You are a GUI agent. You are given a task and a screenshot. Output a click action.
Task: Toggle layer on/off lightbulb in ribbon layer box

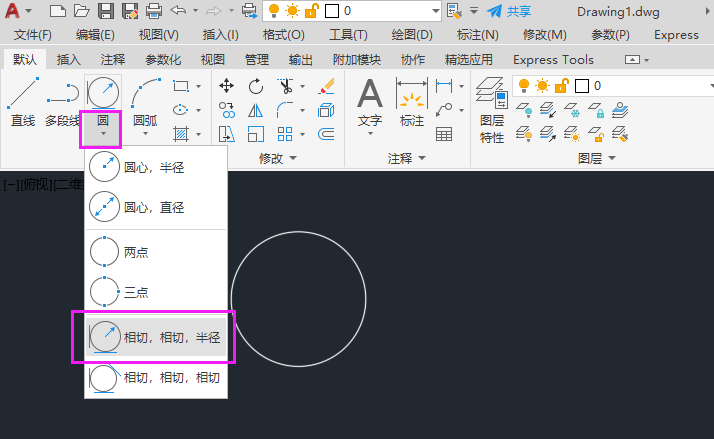(x=524, y=86)
